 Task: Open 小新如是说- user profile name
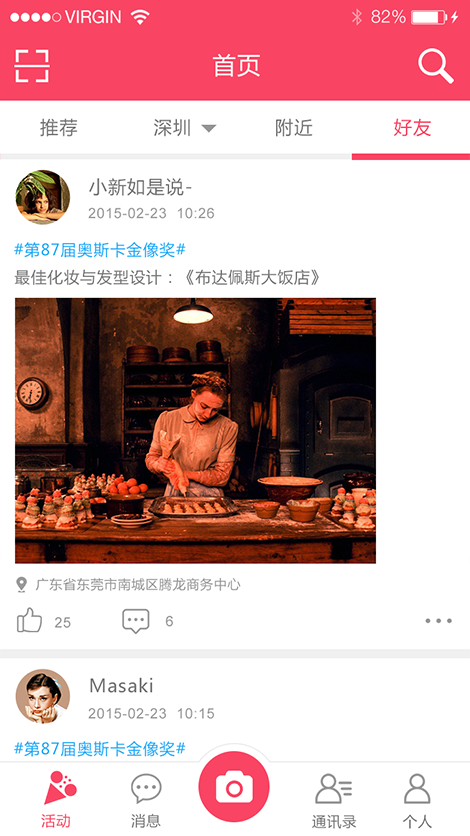pos(140,187)
